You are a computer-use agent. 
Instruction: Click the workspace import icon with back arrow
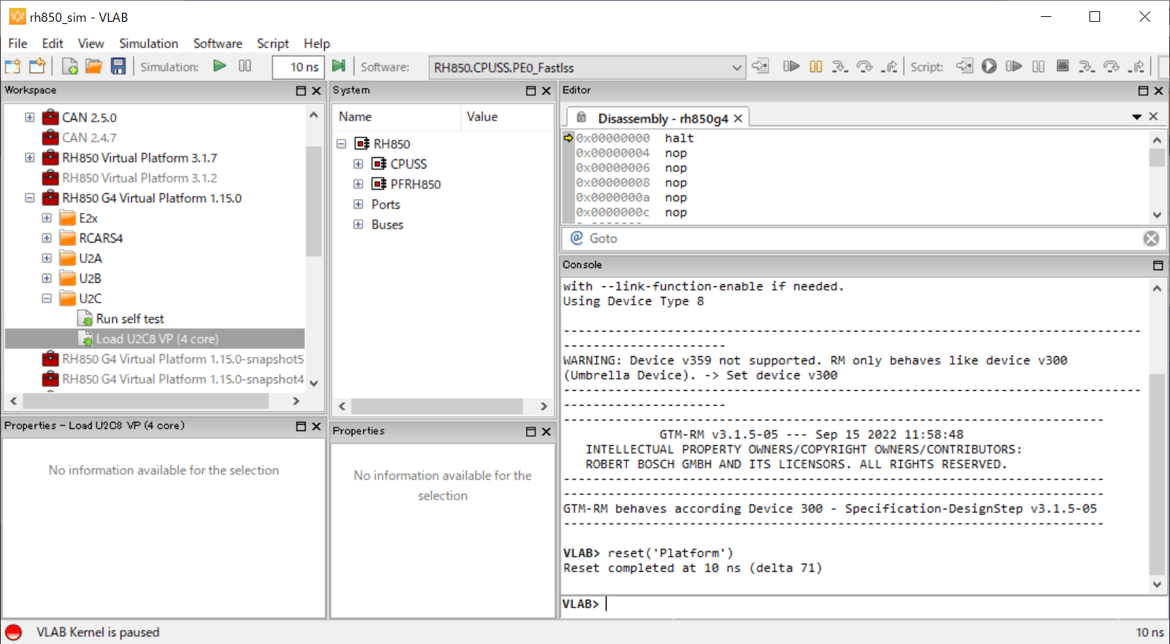coord(37,66)
